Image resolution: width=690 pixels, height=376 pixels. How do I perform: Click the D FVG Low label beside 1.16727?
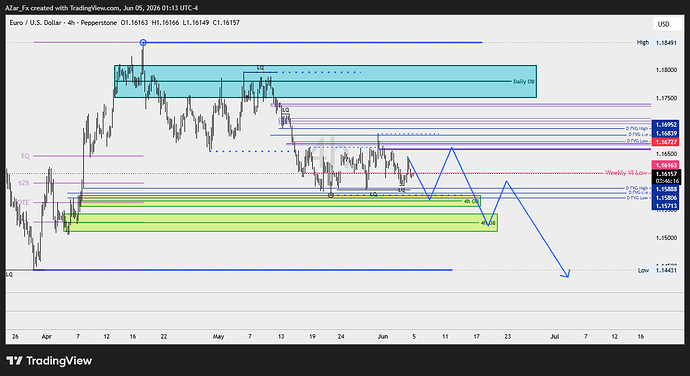point(637,141)
